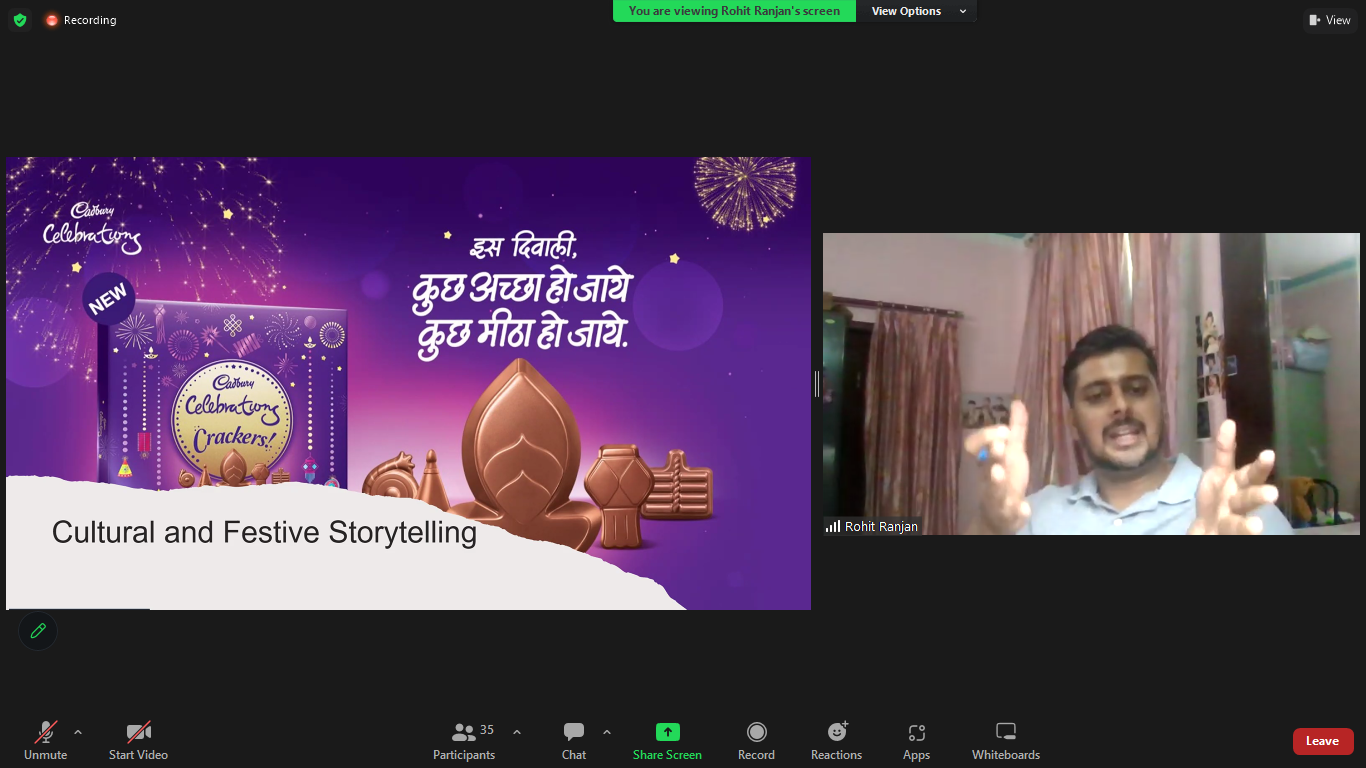Viewport: 1366px width, 768px height.
Task: Click the green Share Screen button
Action: point(667,741)
